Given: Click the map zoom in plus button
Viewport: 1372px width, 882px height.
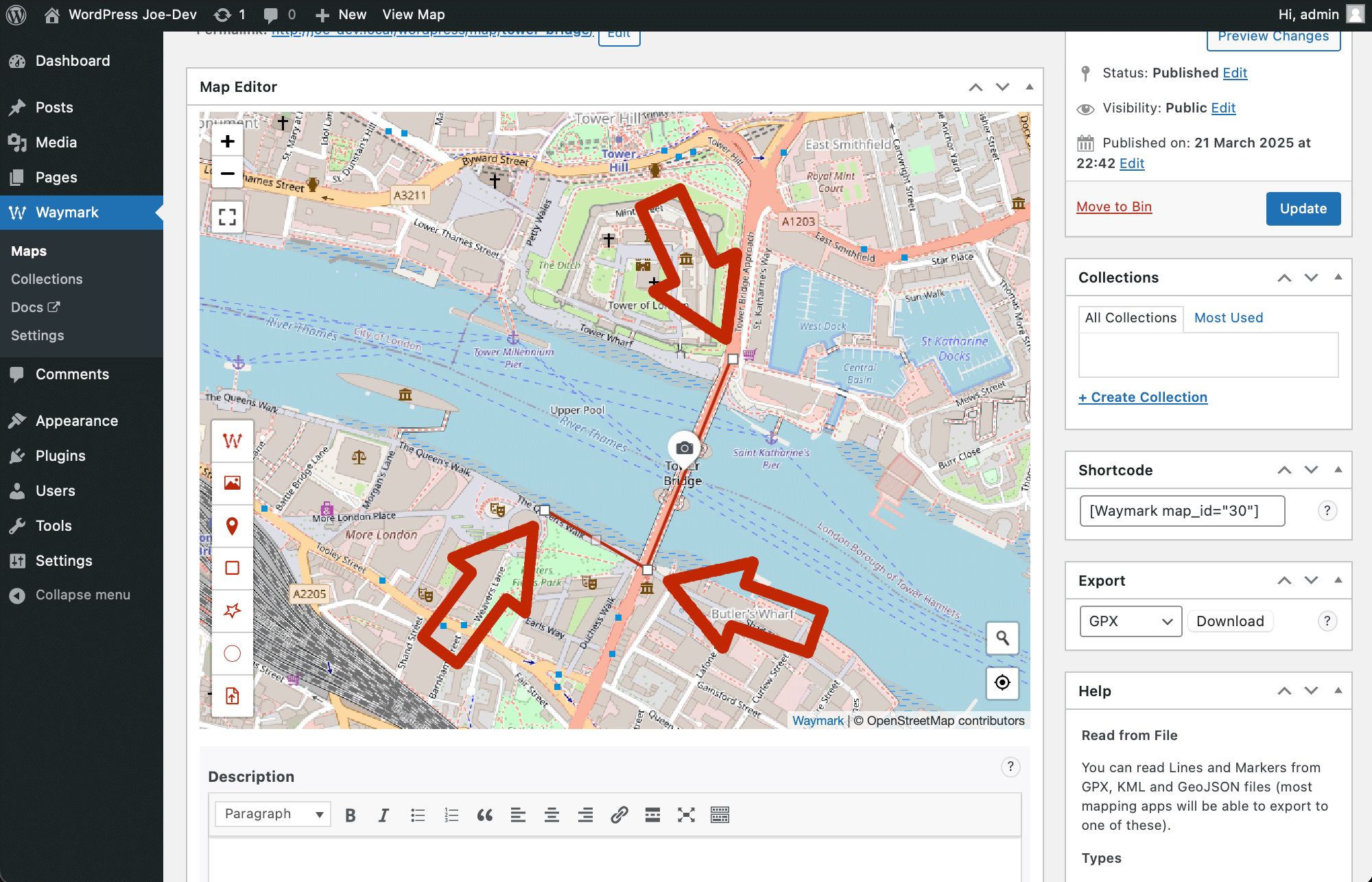Looking at the screenshot, I should pos(227,141).
